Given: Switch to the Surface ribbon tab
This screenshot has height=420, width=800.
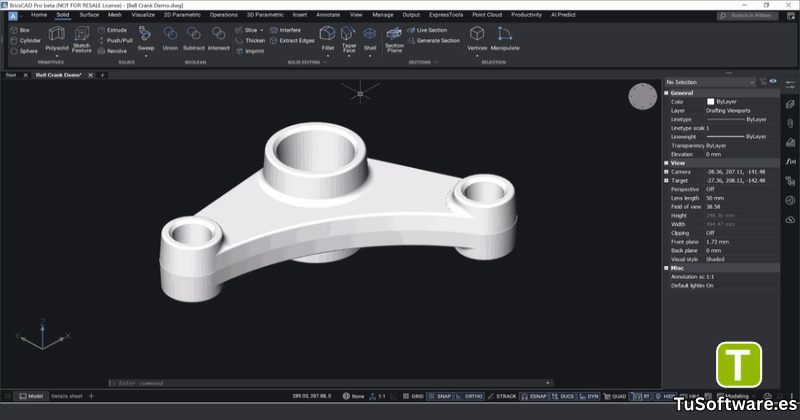Looking at the screenshot, I should click(x=89, y=15).
